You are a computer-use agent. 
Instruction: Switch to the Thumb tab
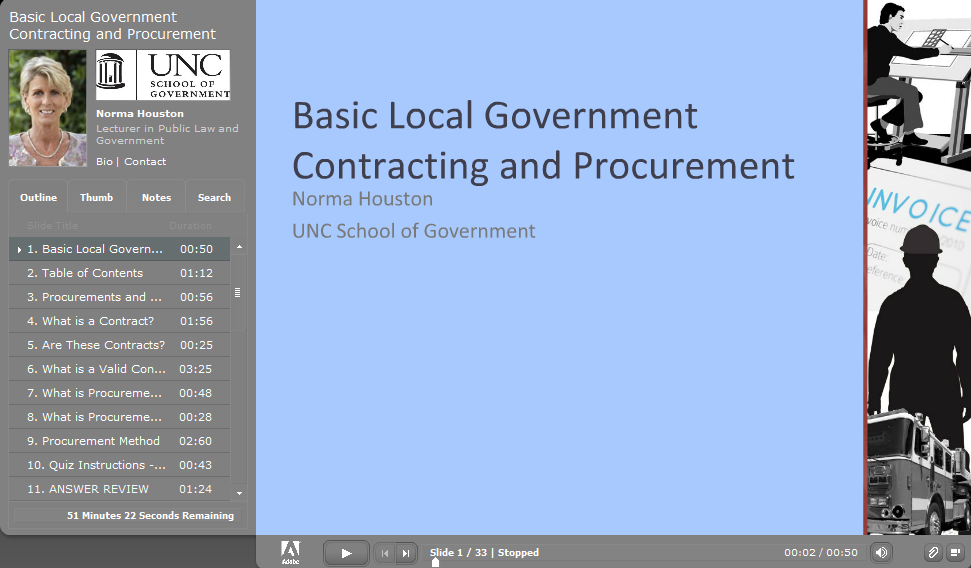97,198
